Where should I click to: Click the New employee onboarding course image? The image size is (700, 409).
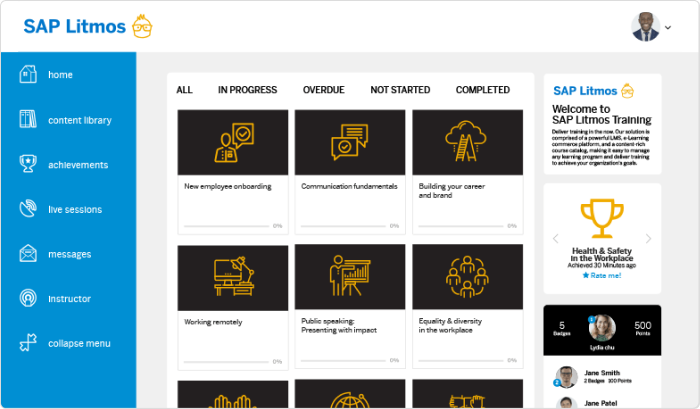(233, 142)
